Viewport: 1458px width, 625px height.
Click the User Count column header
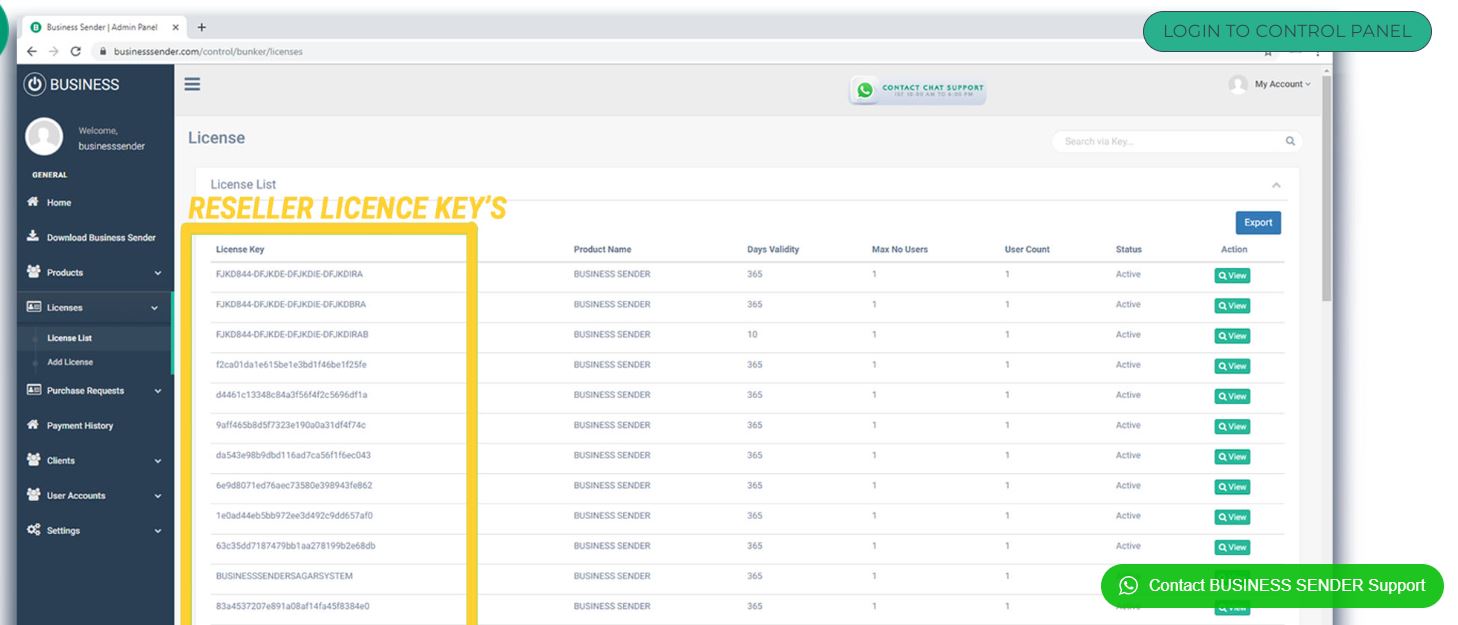(x=1027, y=249)
